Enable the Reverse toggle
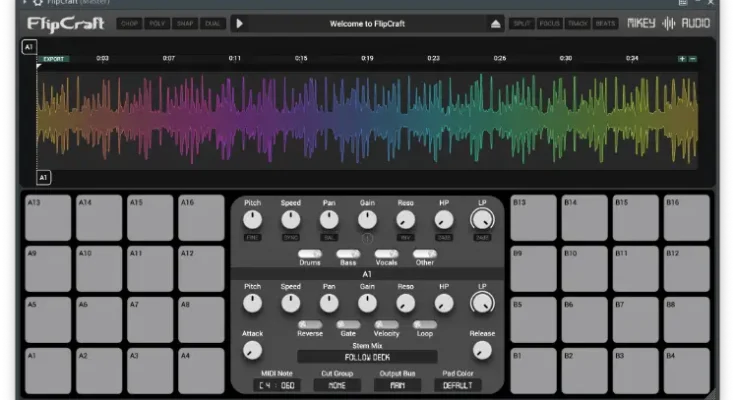 (x=309, y=325)
